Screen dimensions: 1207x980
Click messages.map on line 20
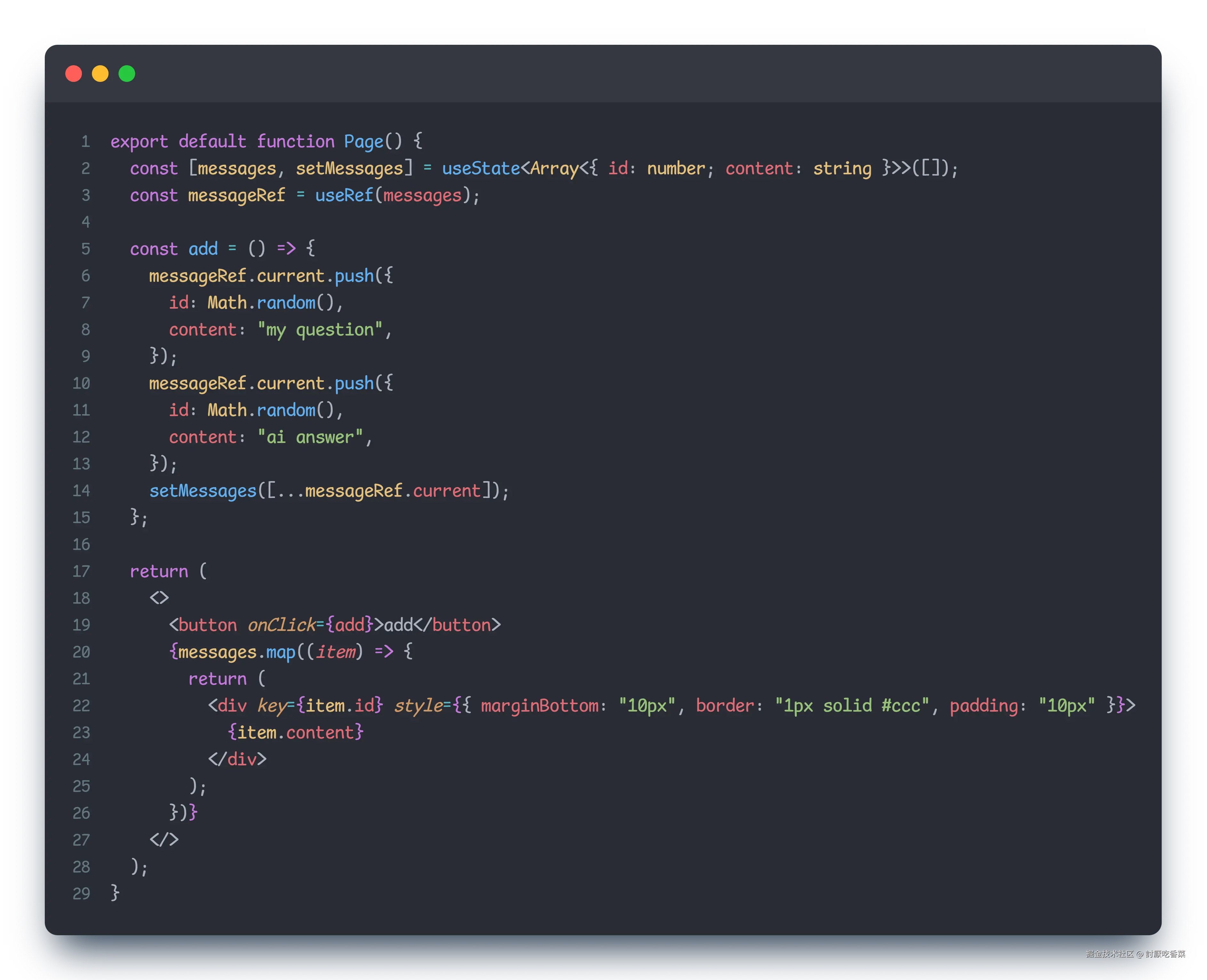236,652
